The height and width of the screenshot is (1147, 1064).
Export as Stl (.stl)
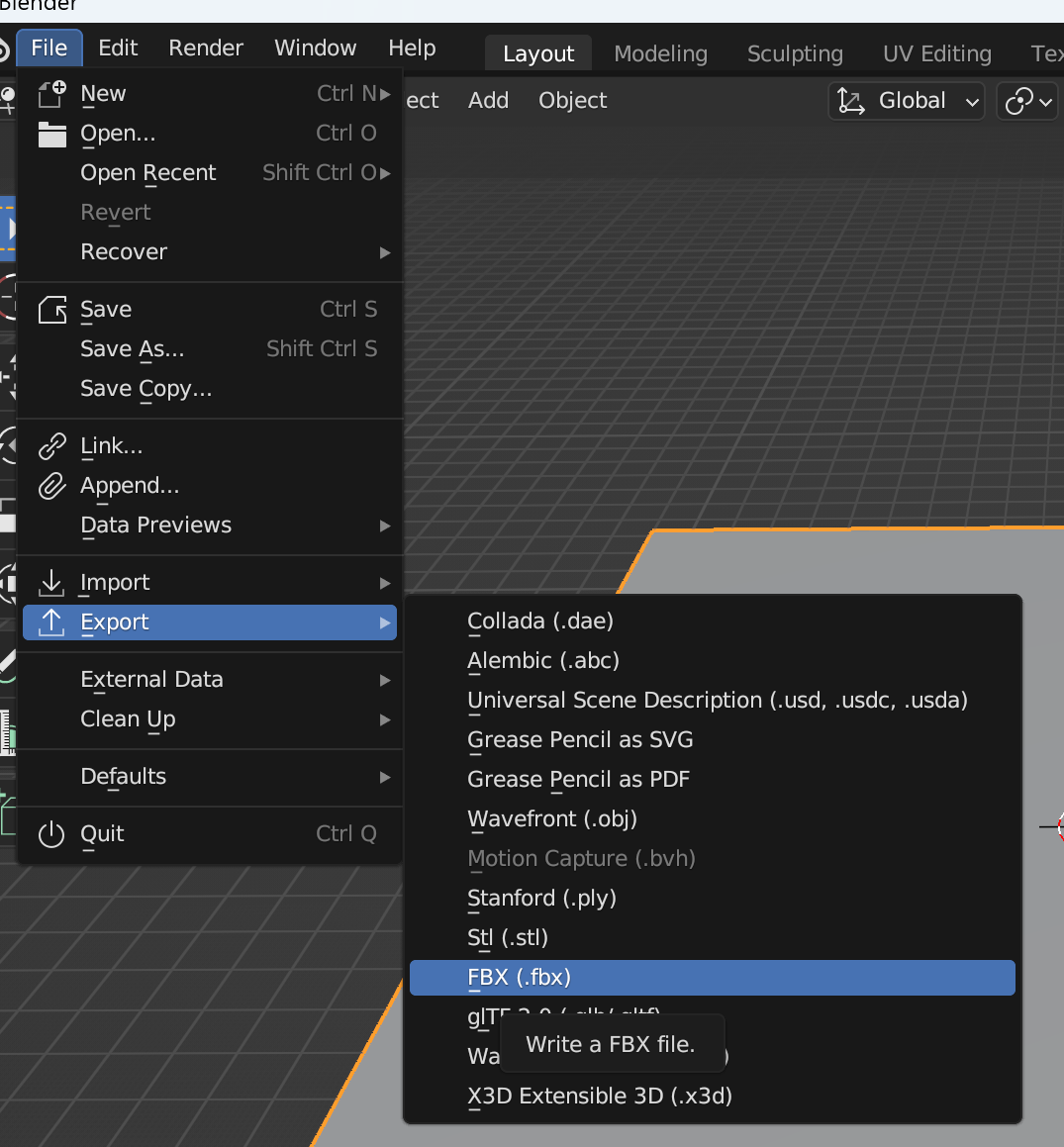(x=712, y=937)
